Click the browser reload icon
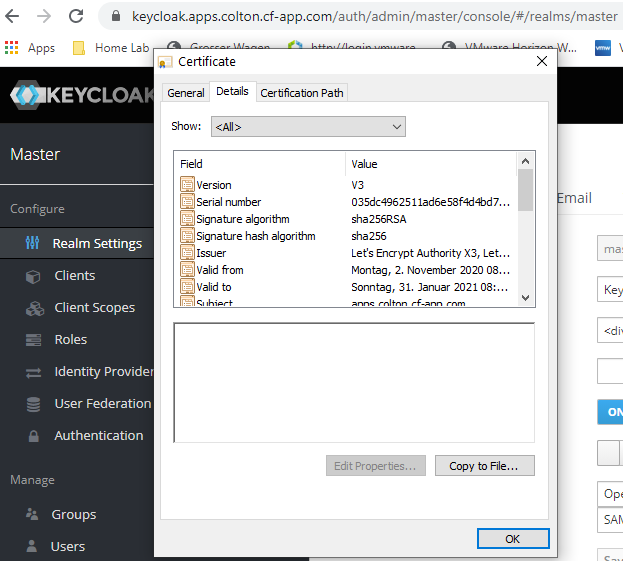This screenshot has width=623, height=561. click(x=76, y=16)
